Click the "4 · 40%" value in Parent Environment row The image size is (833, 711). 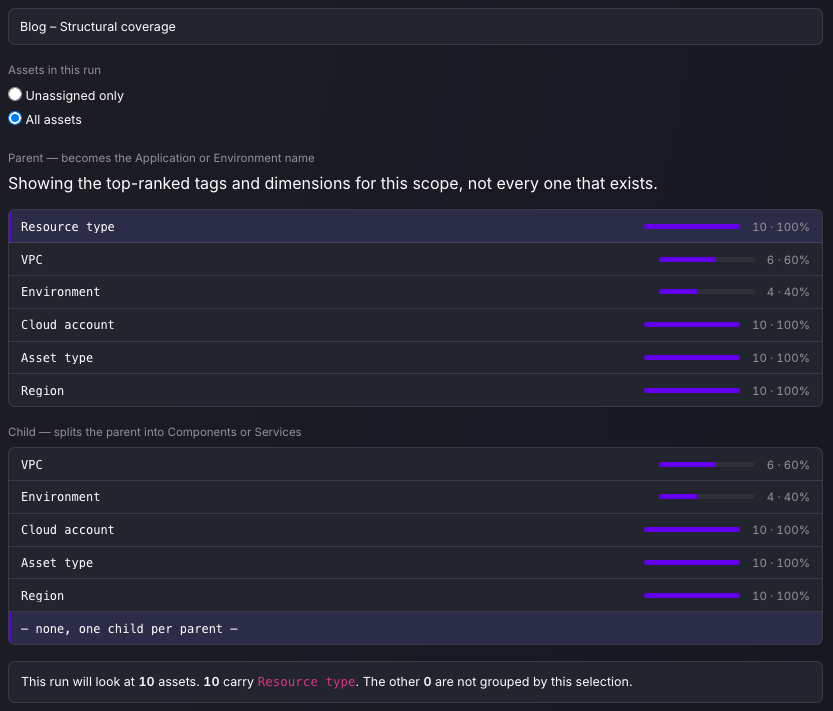(788, 292)
